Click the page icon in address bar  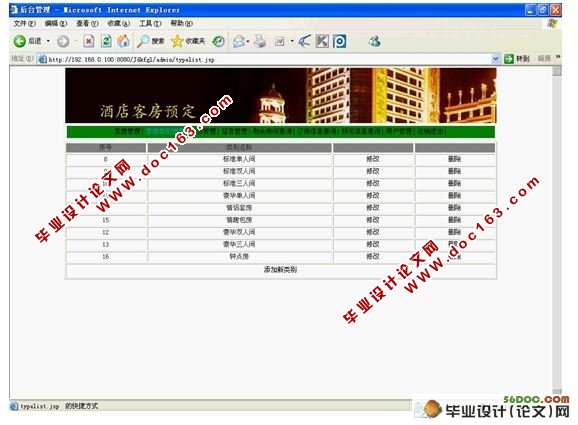[42, 59]
